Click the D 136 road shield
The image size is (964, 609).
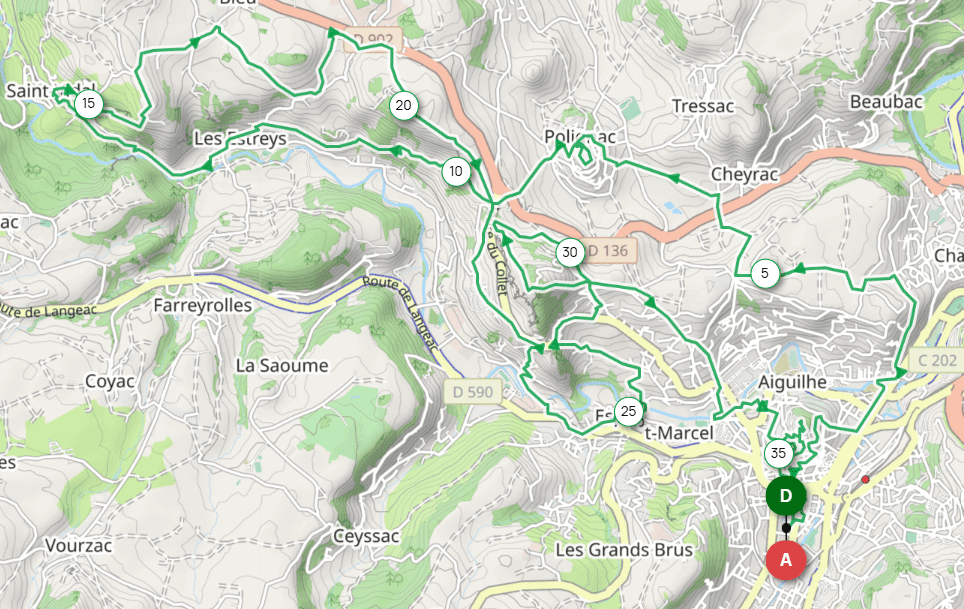(609, 251)
